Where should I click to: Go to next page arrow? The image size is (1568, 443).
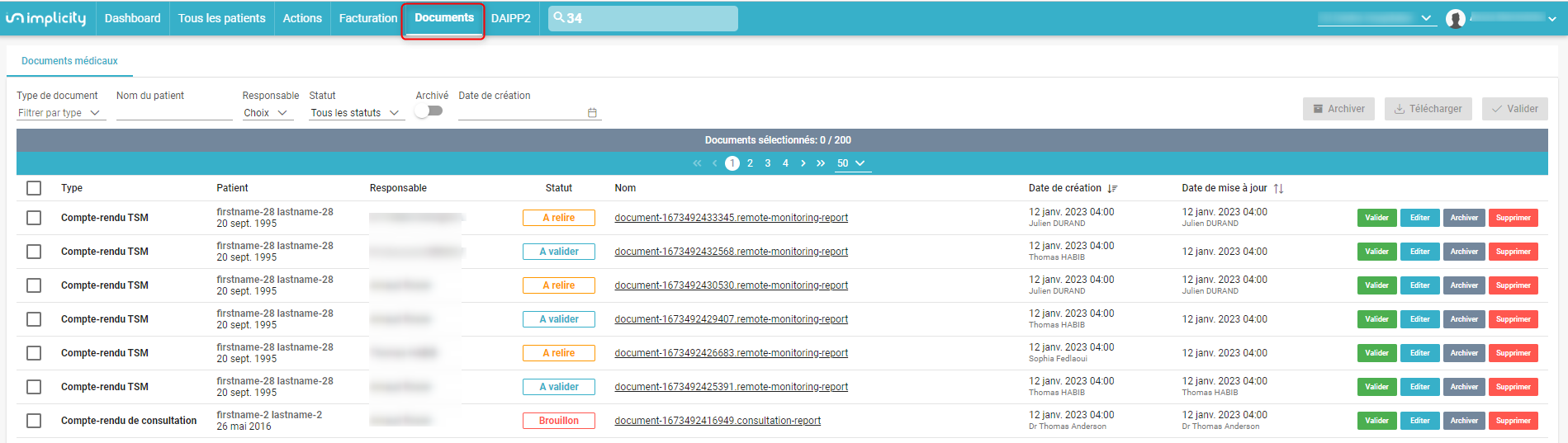(803, 163)
